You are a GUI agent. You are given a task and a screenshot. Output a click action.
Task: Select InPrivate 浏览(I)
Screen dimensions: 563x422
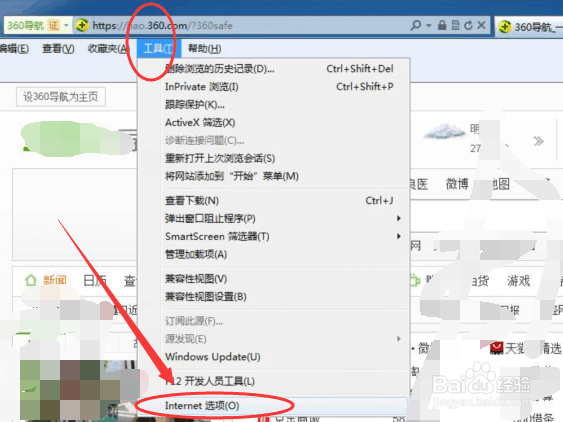273,86
